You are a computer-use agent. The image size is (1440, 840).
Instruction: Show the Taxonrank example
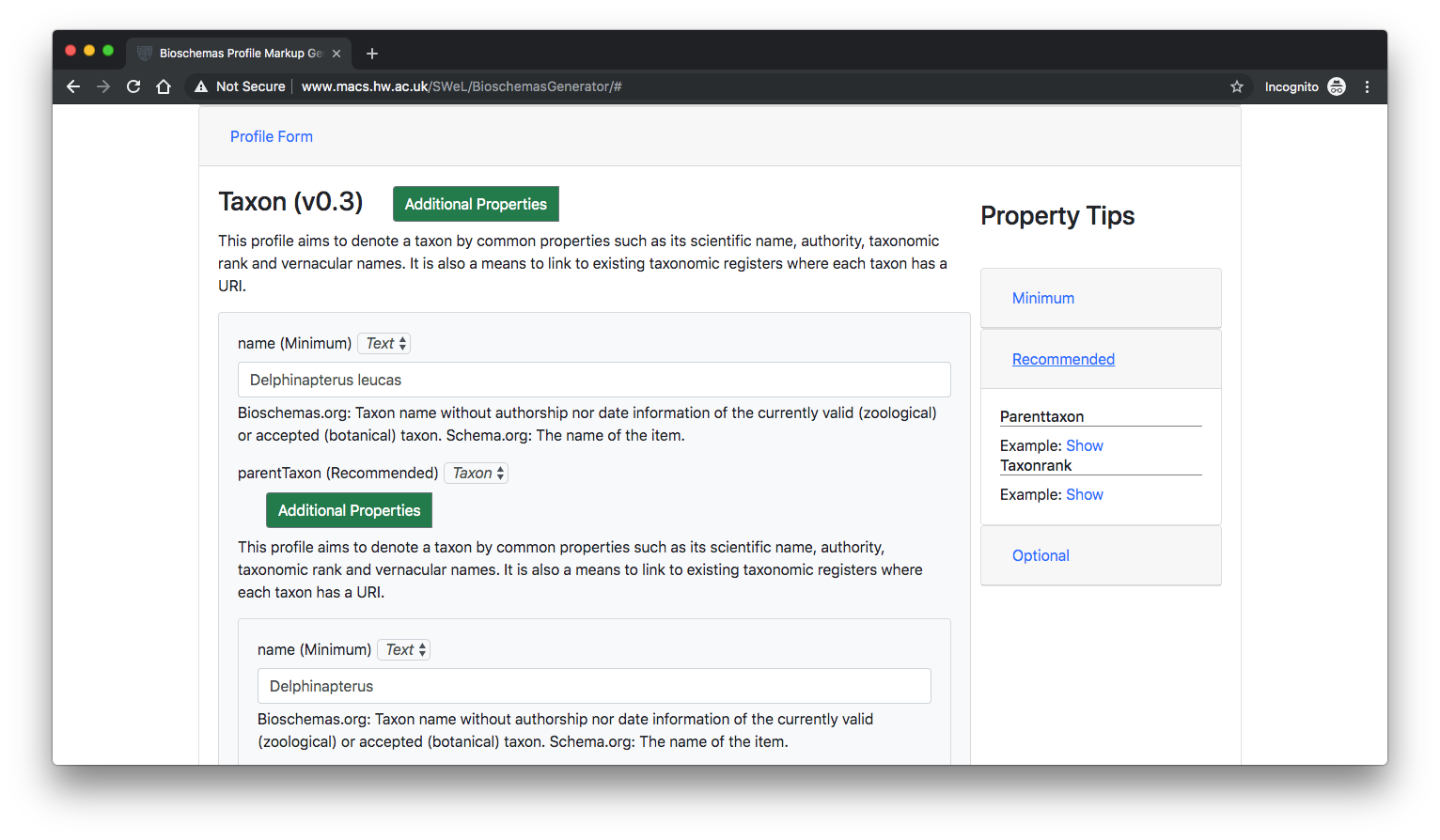click(x=1085, y=494)
